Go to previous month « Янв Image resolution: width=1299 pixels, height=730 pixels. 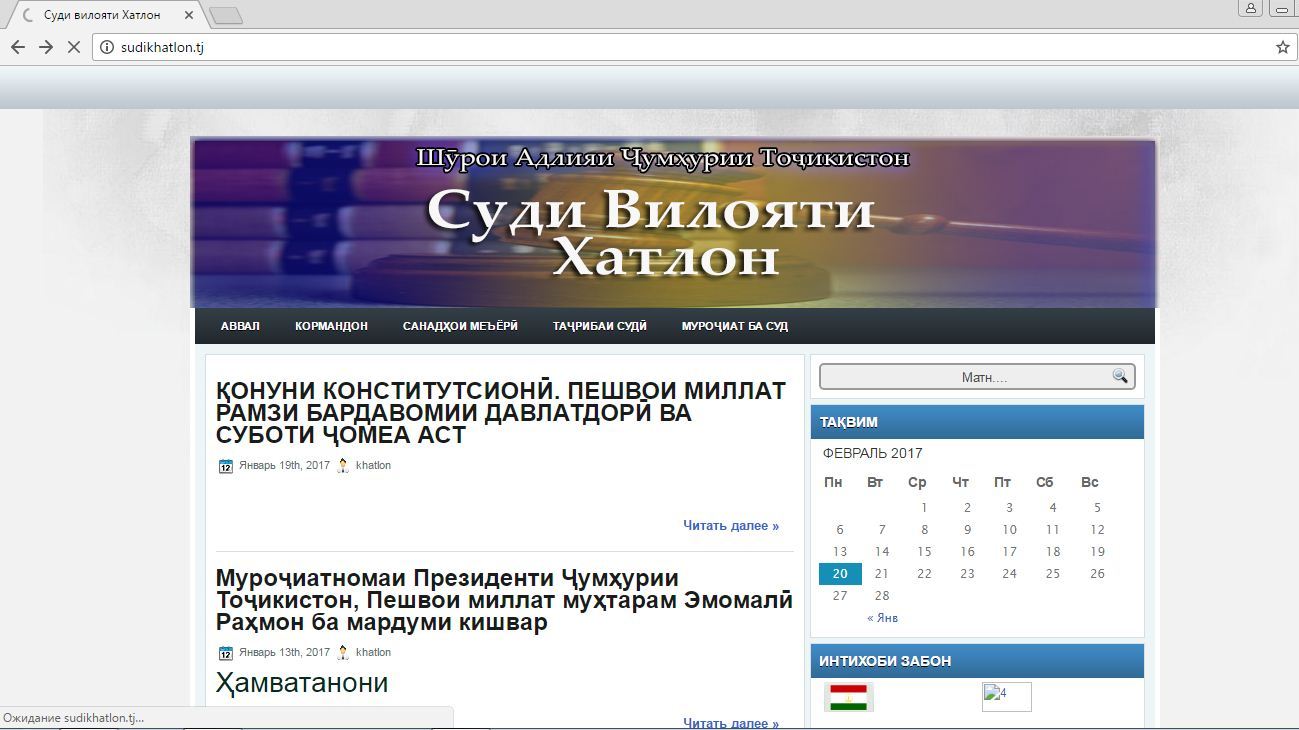click(882, 618)
